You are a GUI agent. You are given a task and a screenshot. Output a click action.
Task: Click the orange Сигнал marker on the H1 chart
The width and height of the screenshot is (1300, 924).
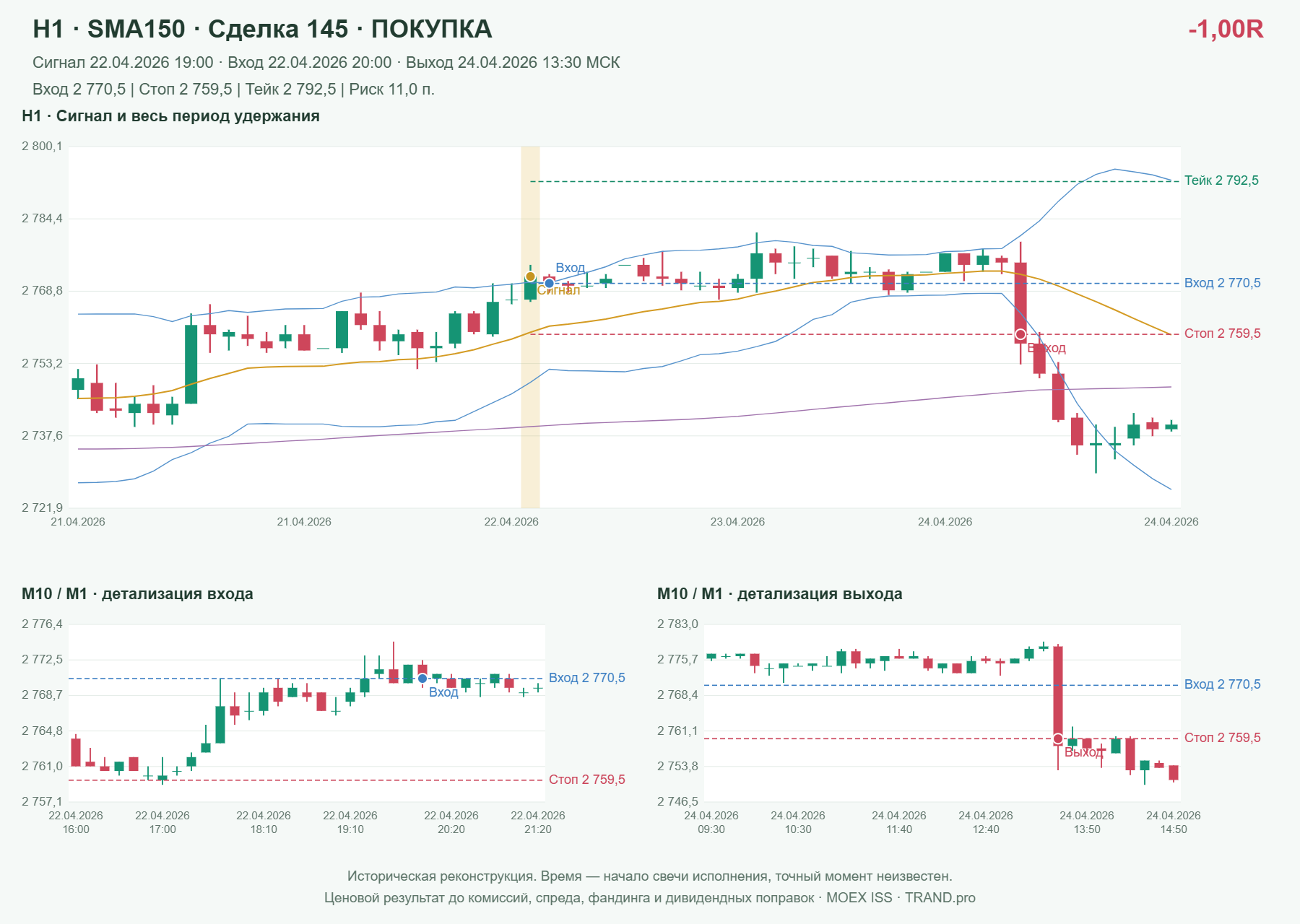coord(530,276)
